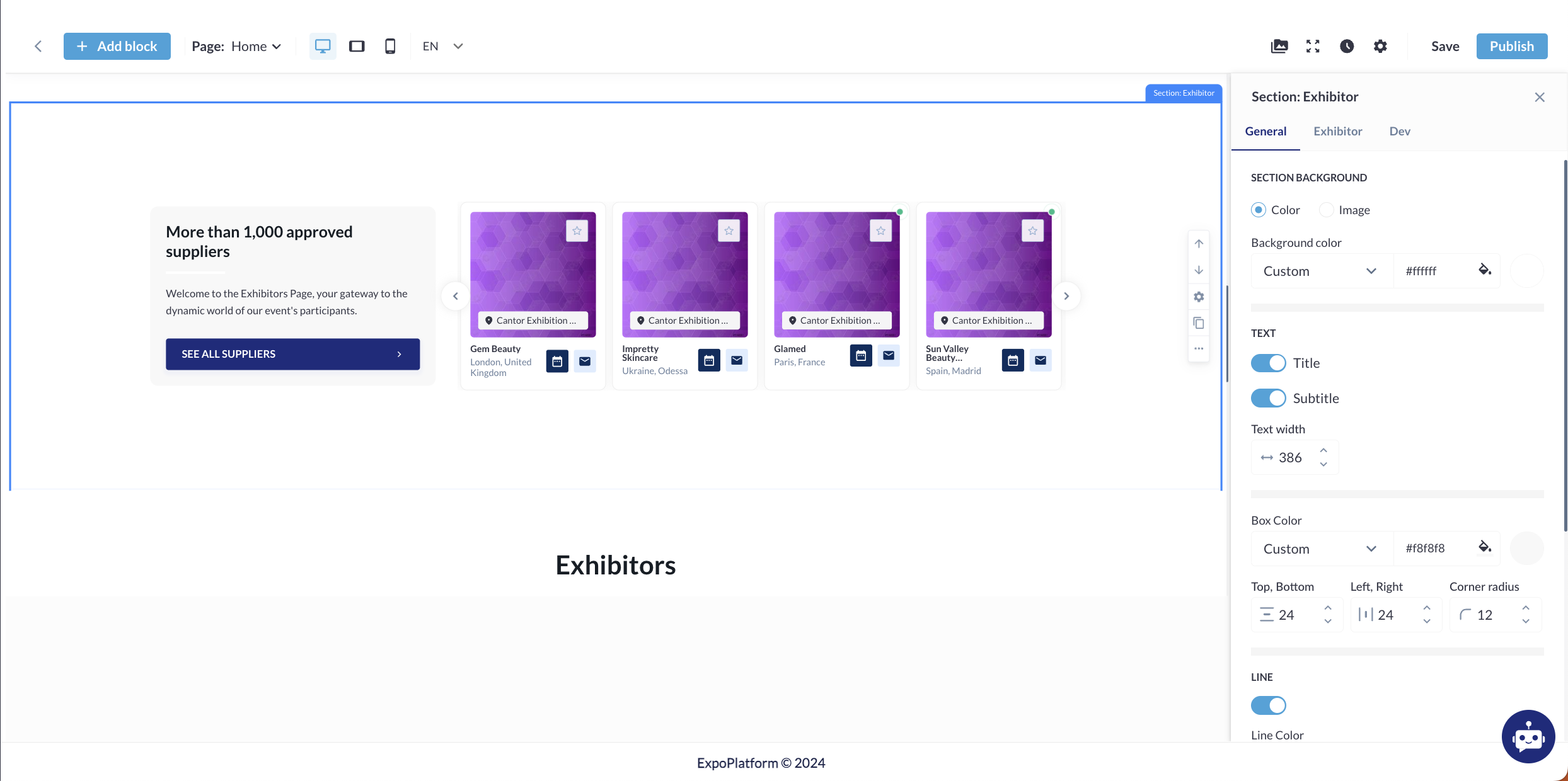Switch to the Exhibitor tab
This screenshot has height=781, width=1568.
(x=1337, y=131)
